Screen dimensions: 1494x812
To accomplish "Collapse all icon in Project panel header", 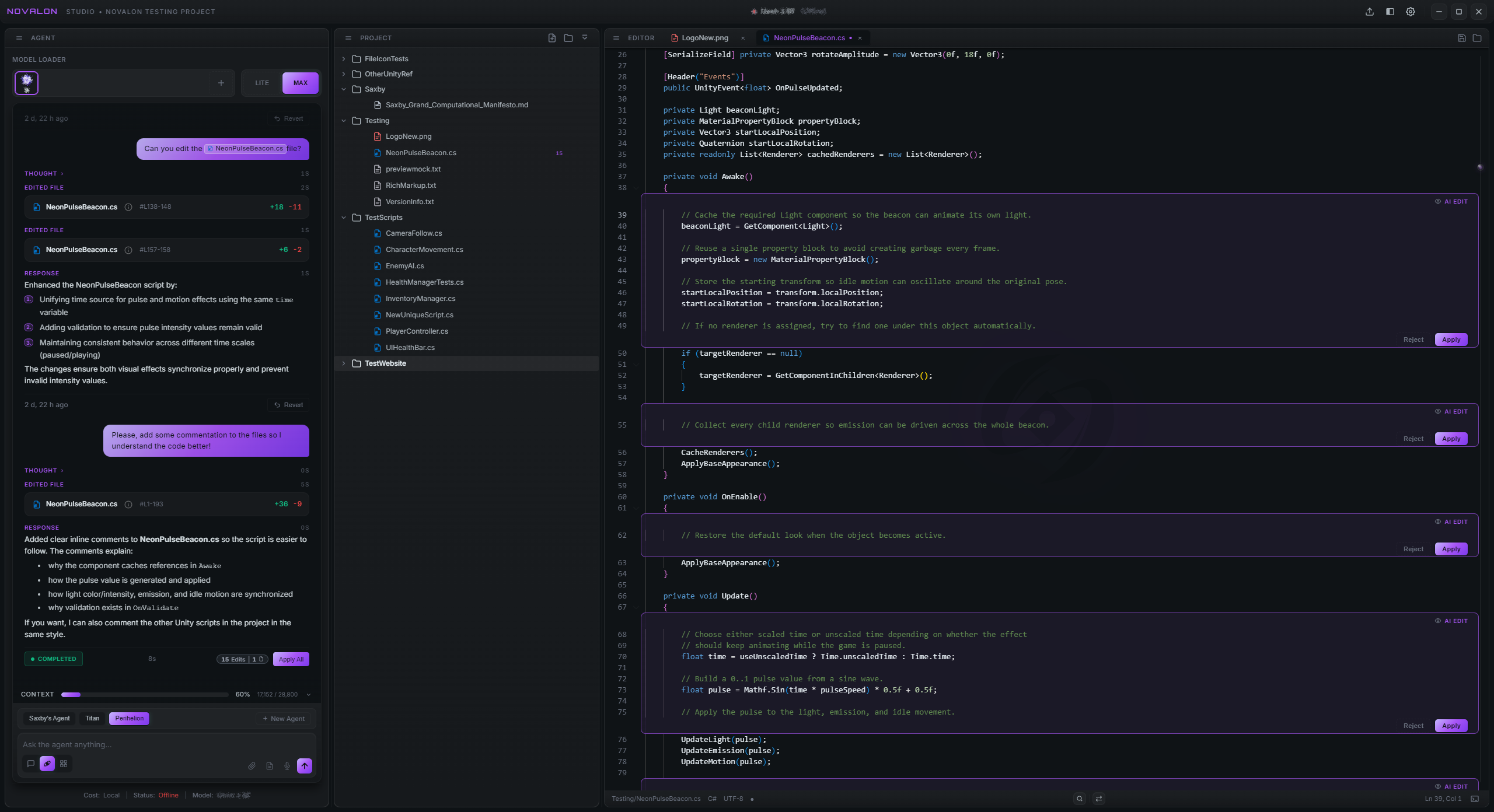I will click(x=585, y=38).
